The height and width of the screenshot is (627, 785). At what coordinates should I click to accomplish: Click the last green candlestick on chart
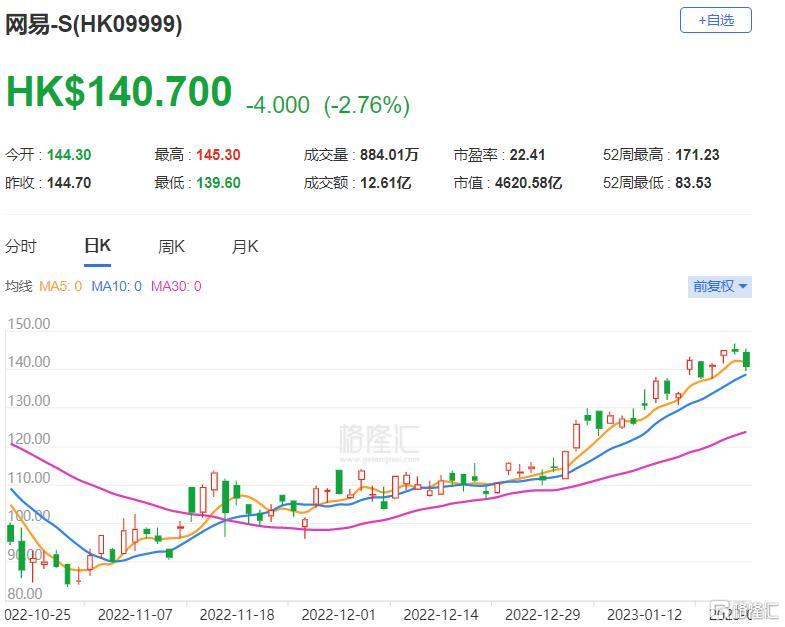746,360
